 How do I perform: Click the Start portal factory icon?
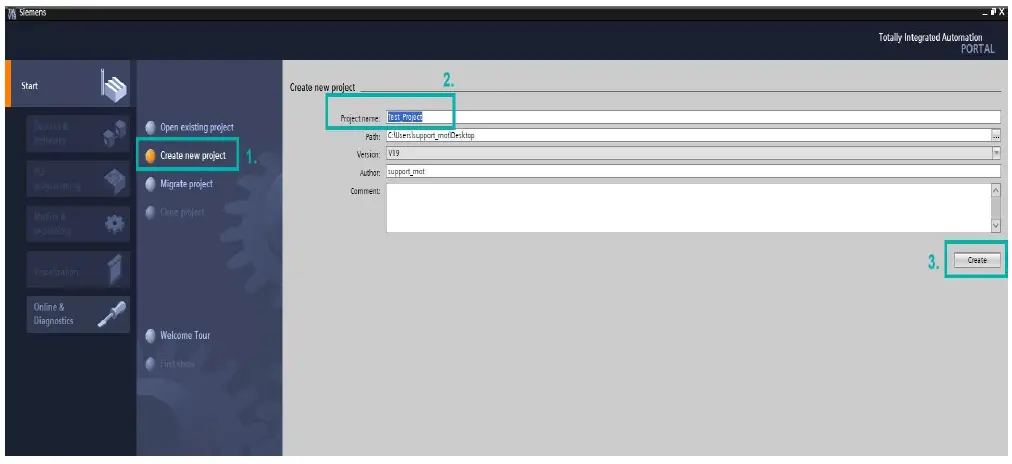click(x=114, y=85)
